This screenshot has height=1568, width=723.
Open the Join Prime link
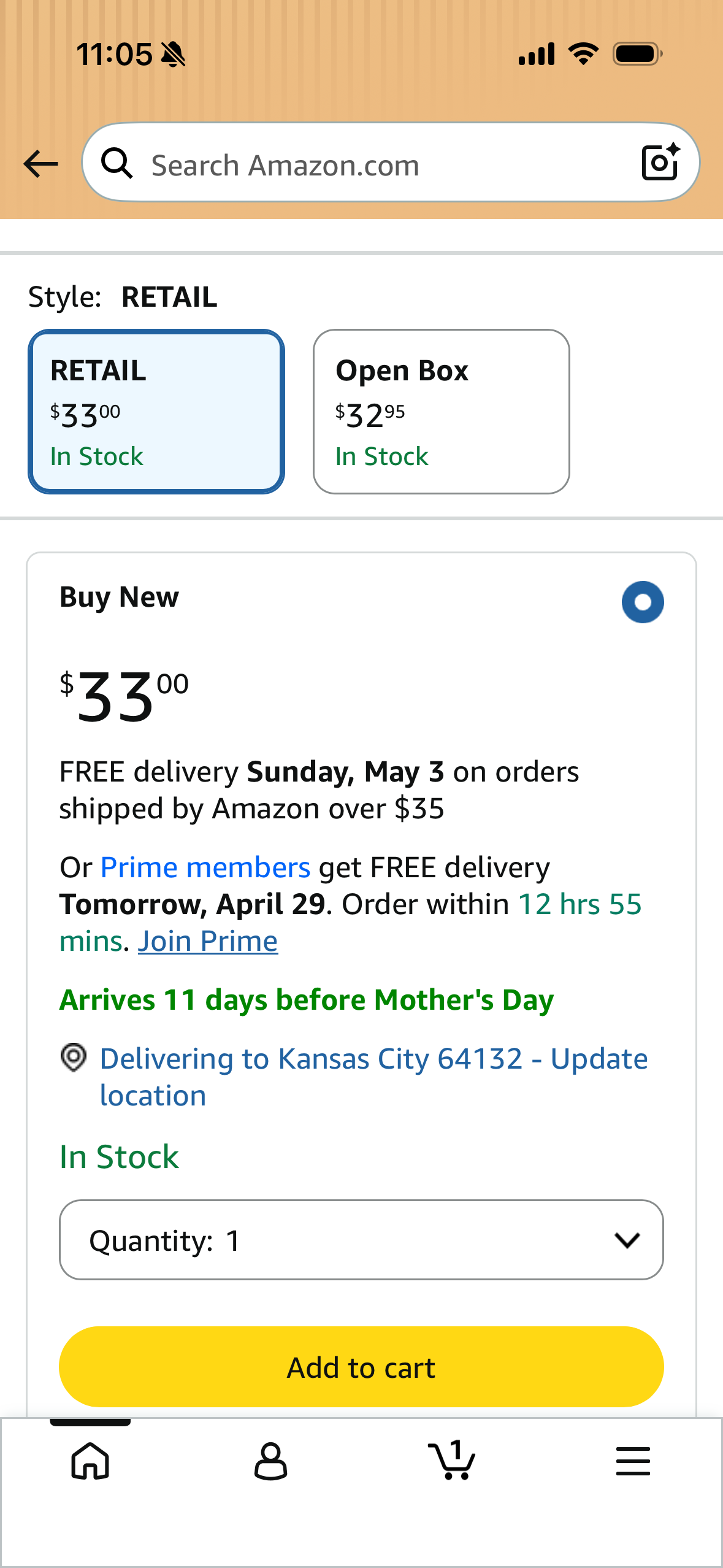pos(207,941)
